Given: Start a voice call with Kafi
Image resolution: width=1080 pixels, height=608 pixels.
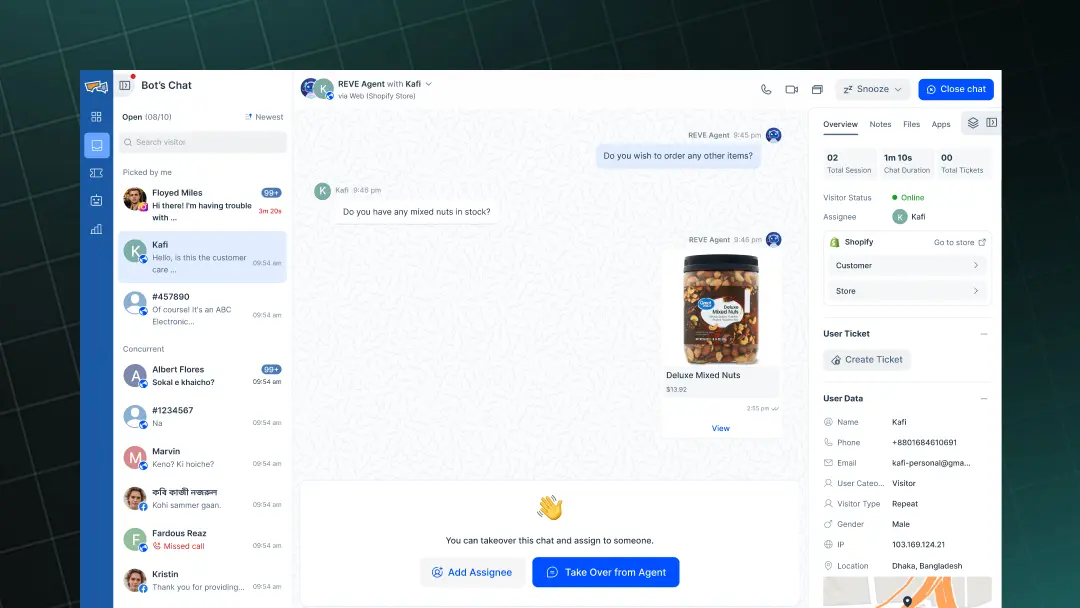Looking at the screenshot, I should point(765,89).
